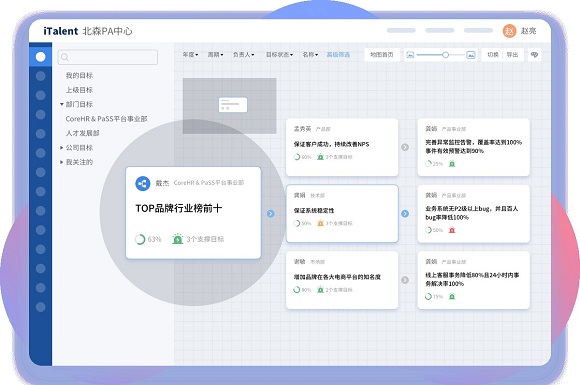Image resolution: width=580 pixels, height=385 pixels.
Task: Open the 目标状态 dropdown filter
Action: click(279, 55)
